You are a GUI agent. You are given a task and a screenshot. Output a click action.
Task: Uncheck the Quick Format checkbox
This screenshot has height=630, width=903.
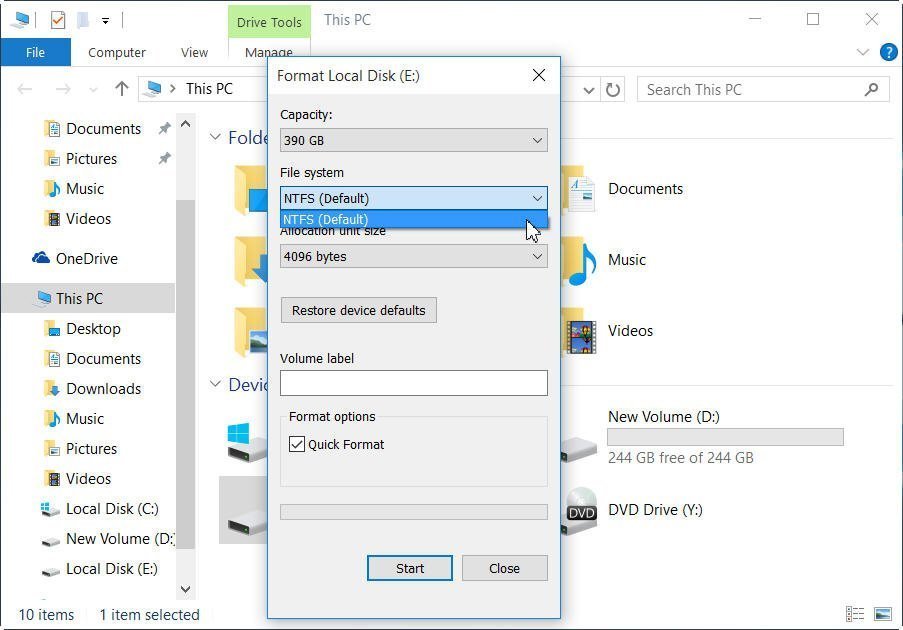(297, 444)
